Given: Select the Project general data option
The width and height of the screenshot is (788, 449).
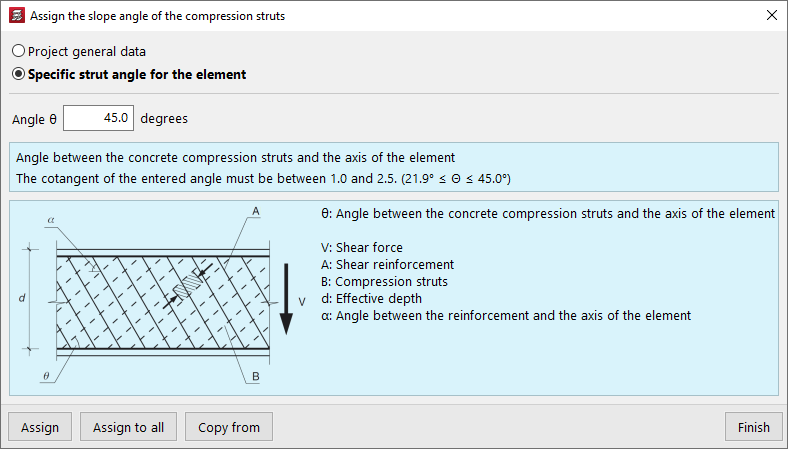Looking at the screenshot, I should (x=18, y=50).
